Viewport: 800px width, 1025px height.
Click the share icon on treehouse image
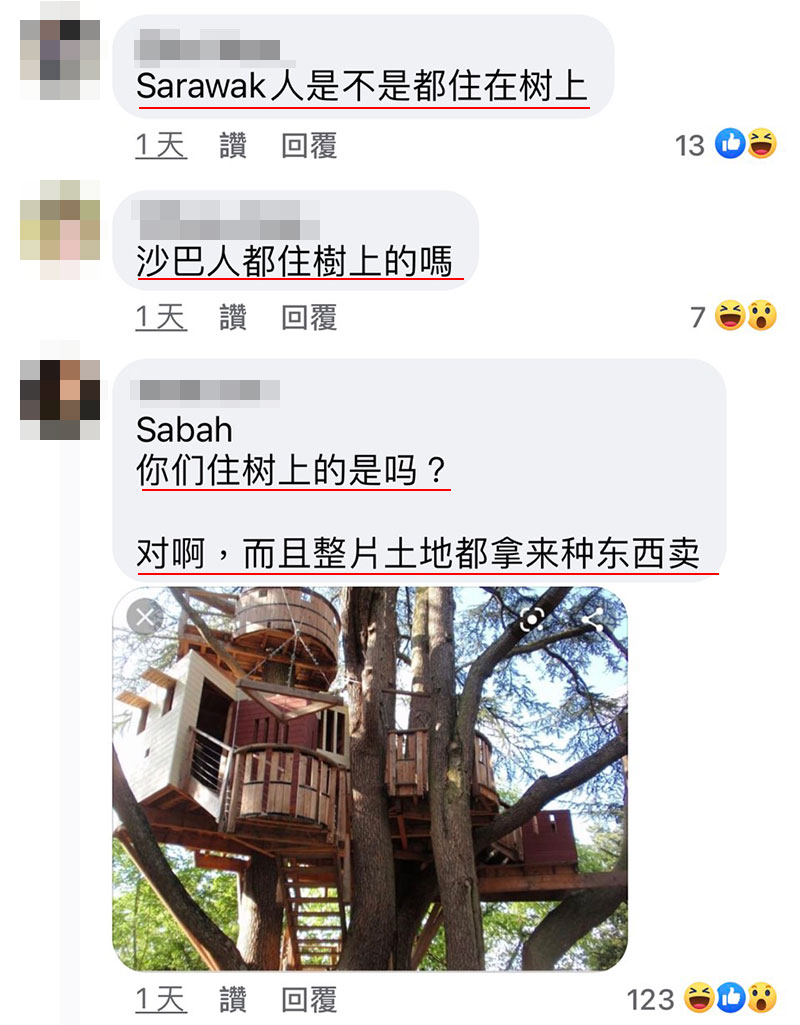(592, 618)
